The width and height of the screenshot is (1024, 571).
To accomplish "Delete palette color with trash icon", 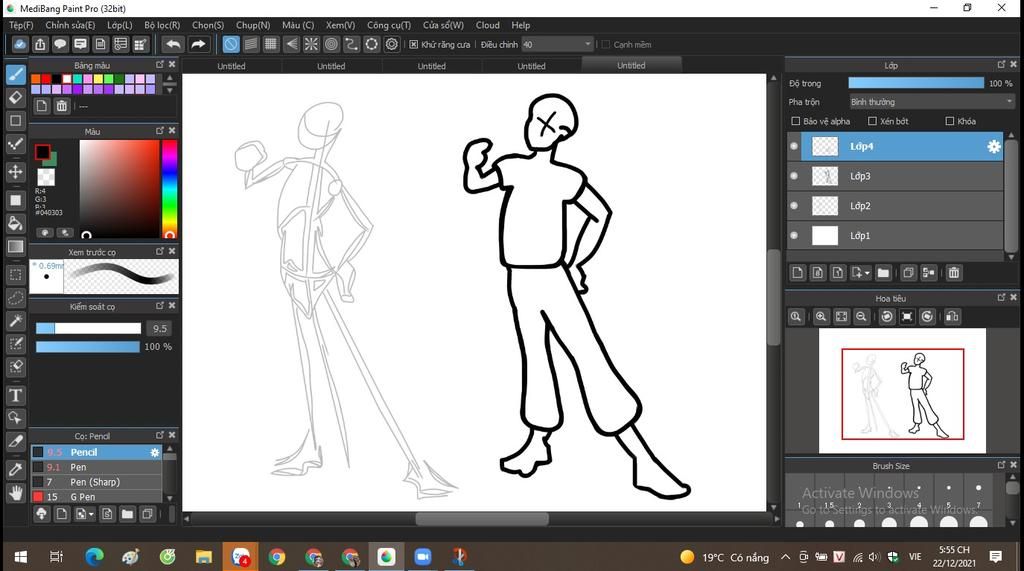I will pos(61,106).
